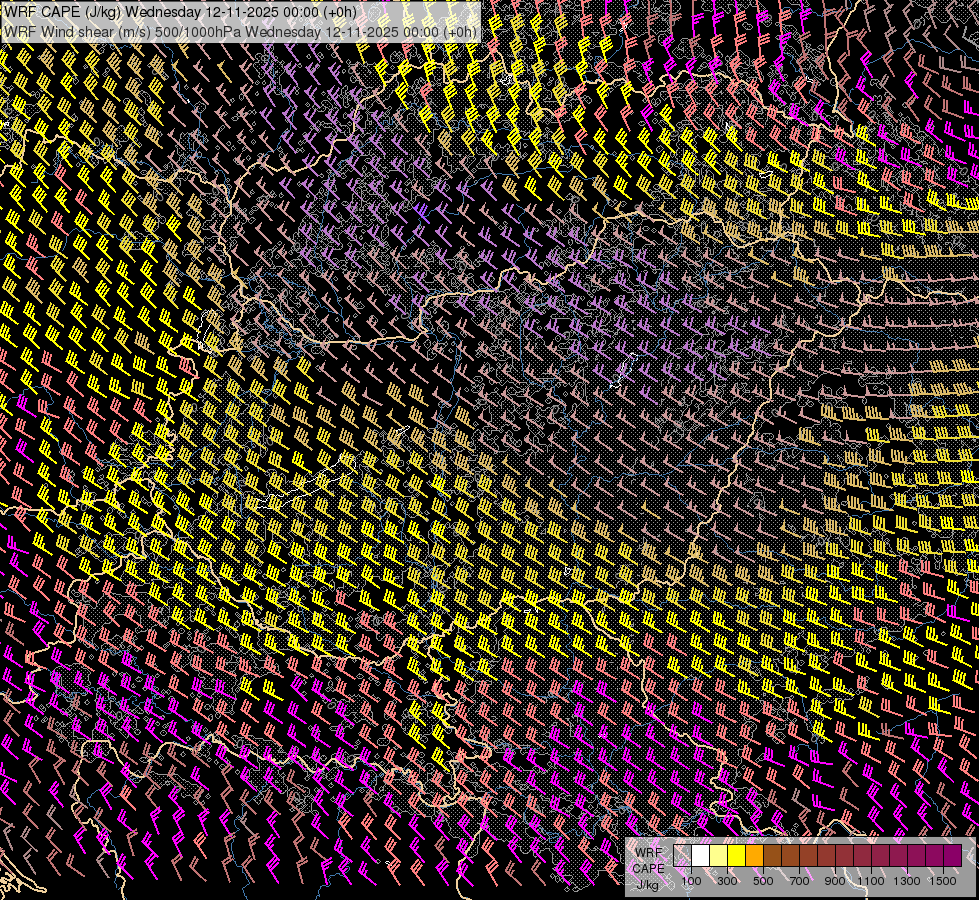Click the 1300 tick label on the legend
Screen dimensions: 979x900
(907, 881)
